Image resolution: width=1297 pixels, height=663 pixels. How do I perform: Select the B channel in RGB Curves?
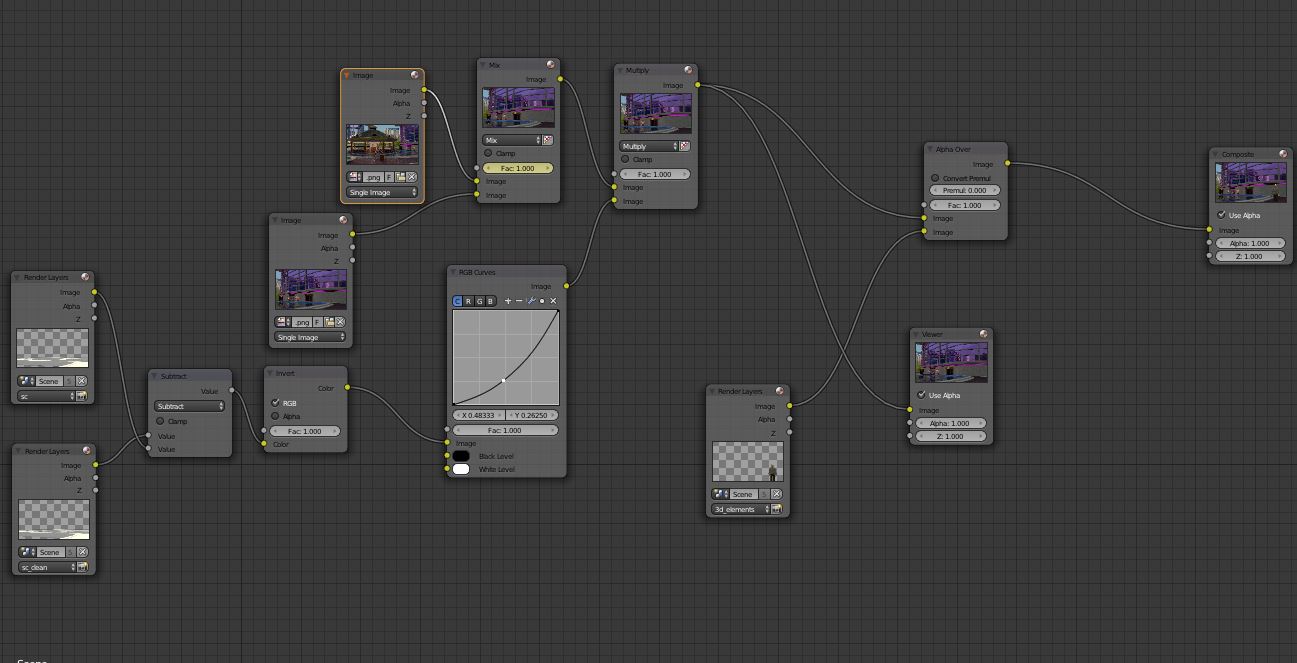(x=490, y=301)
